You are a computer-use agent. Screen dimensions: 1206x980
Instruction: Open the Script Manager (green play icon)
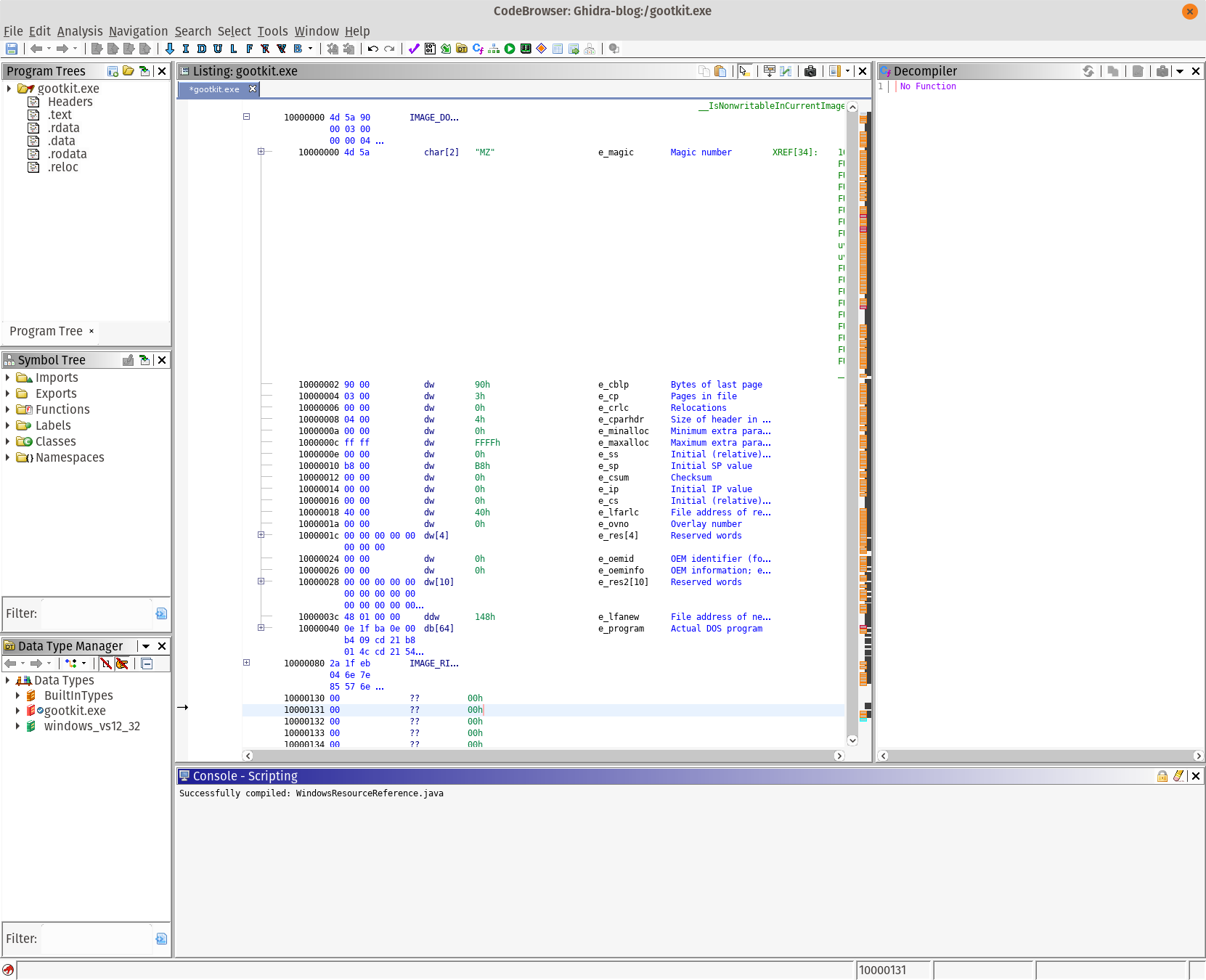(510, 49)
